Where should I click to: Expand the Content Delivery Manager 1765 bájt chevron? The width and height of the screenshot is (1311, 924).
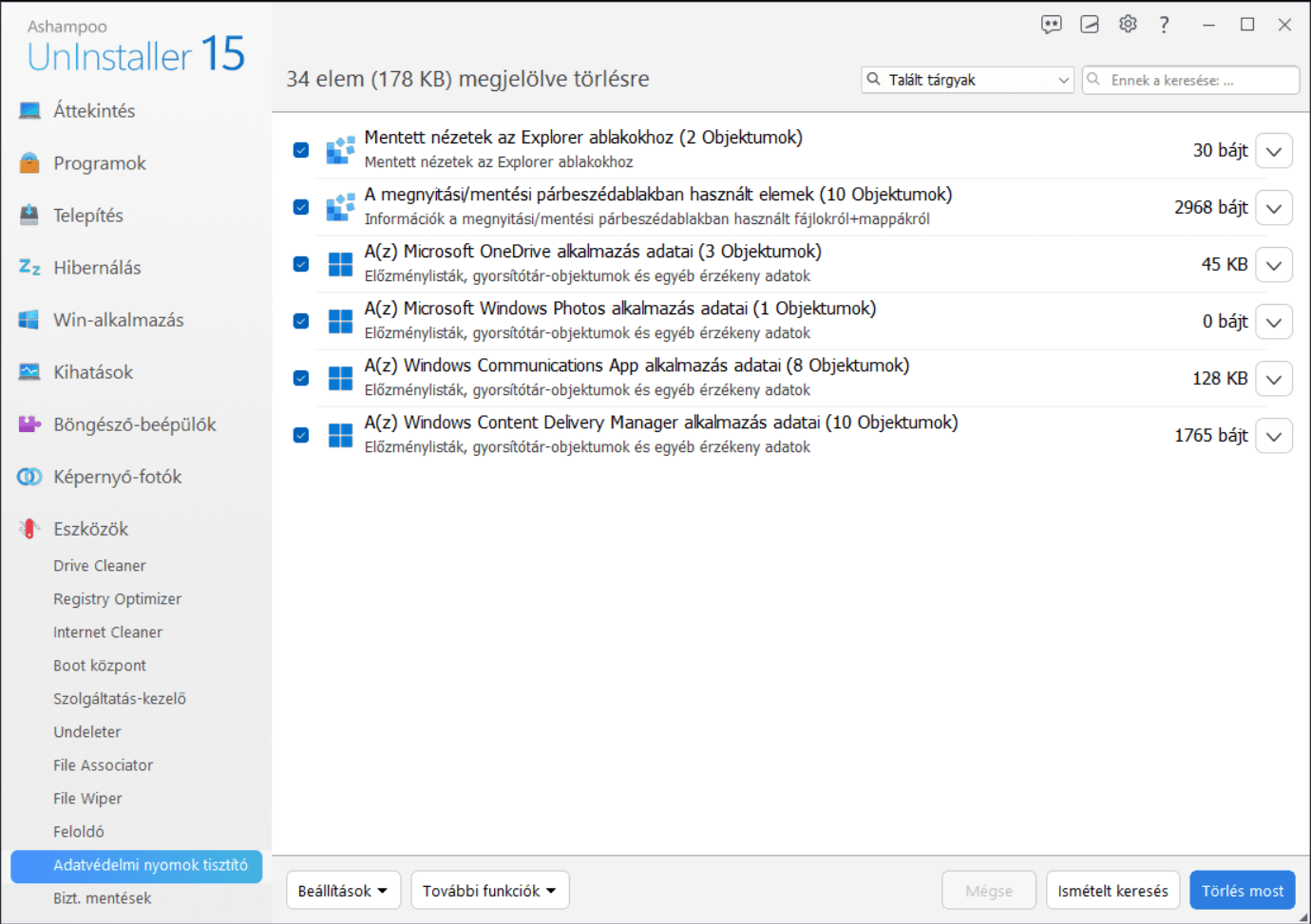pos(1274,436)
